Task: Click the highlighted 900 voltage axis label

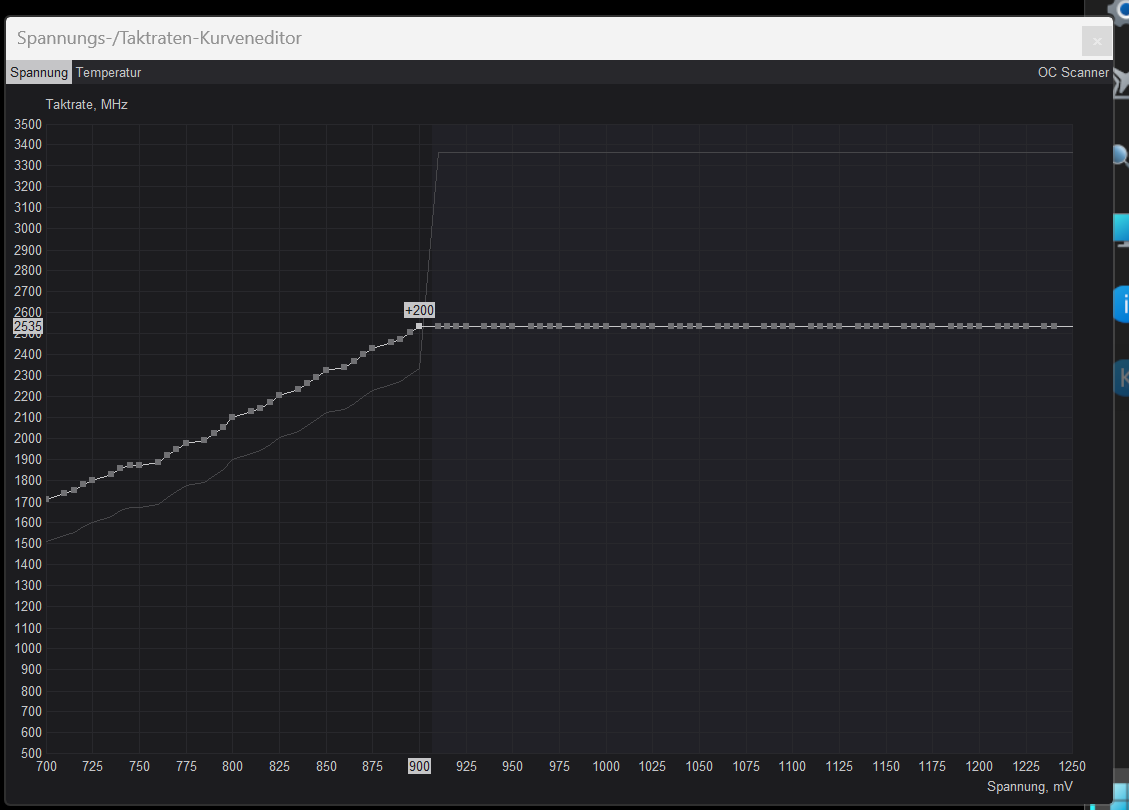Action: pyautogui.click(x=419, y=767)
